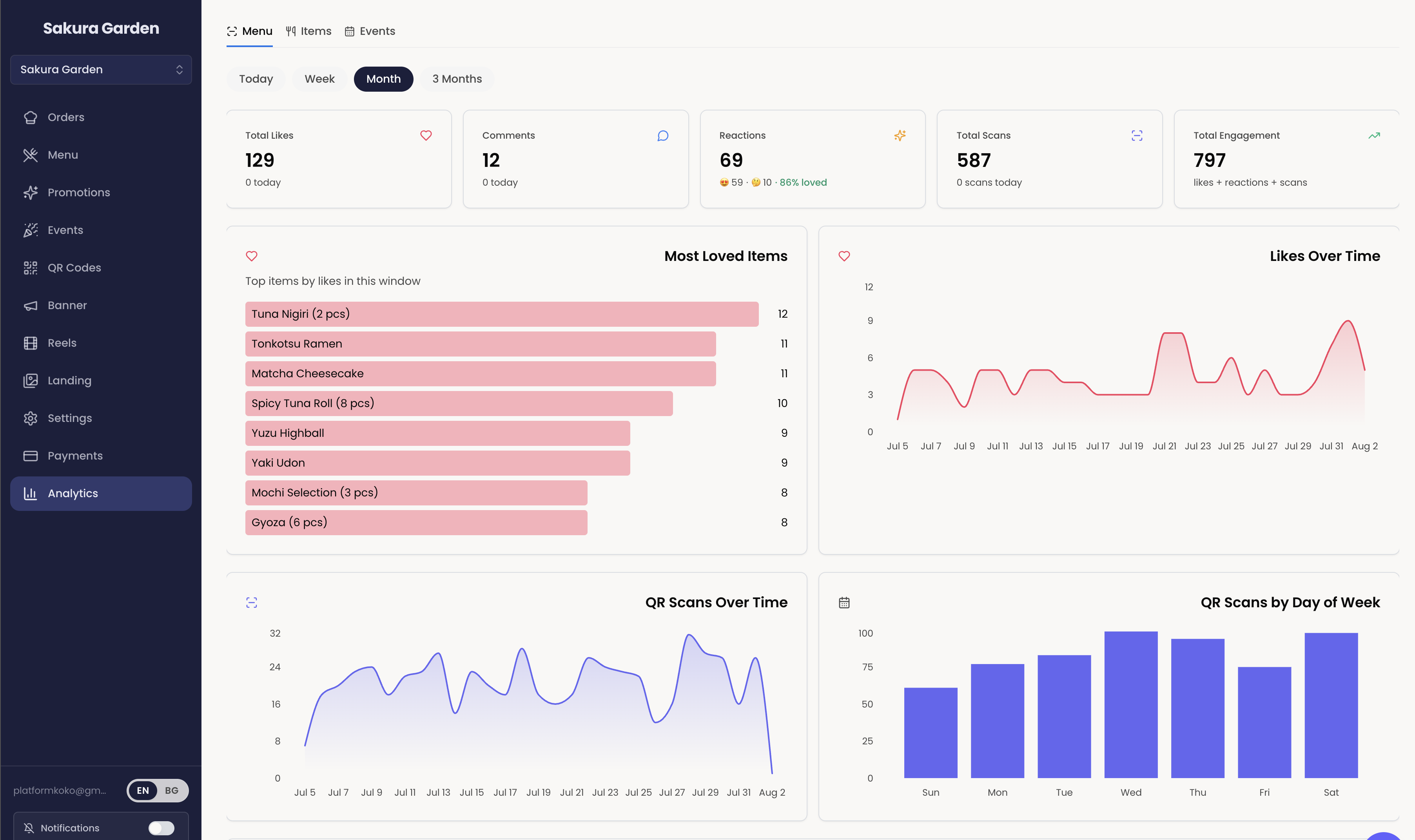Open the Orders page

101,117
